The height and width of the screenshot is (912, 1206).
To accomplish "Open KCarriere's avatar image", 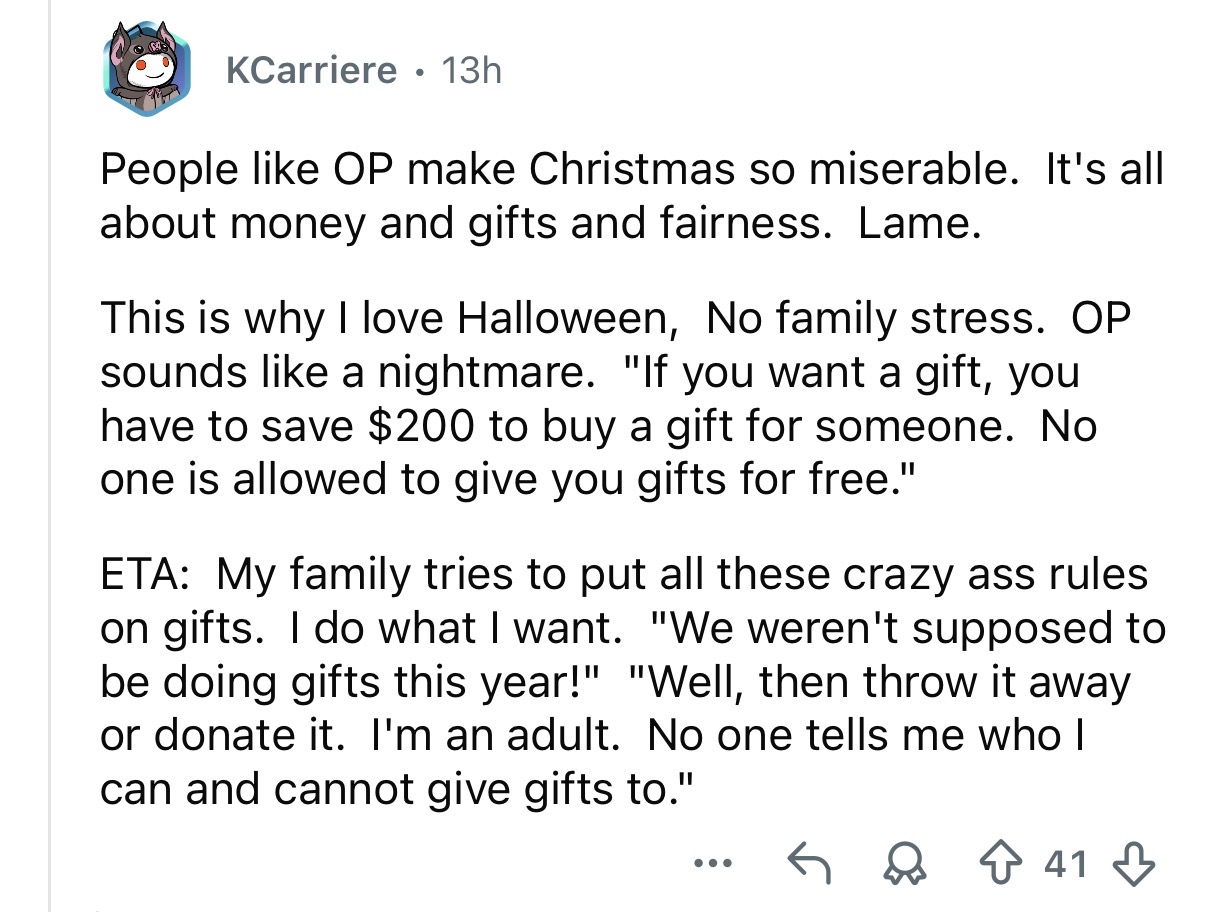I will [x=145, y=70].
